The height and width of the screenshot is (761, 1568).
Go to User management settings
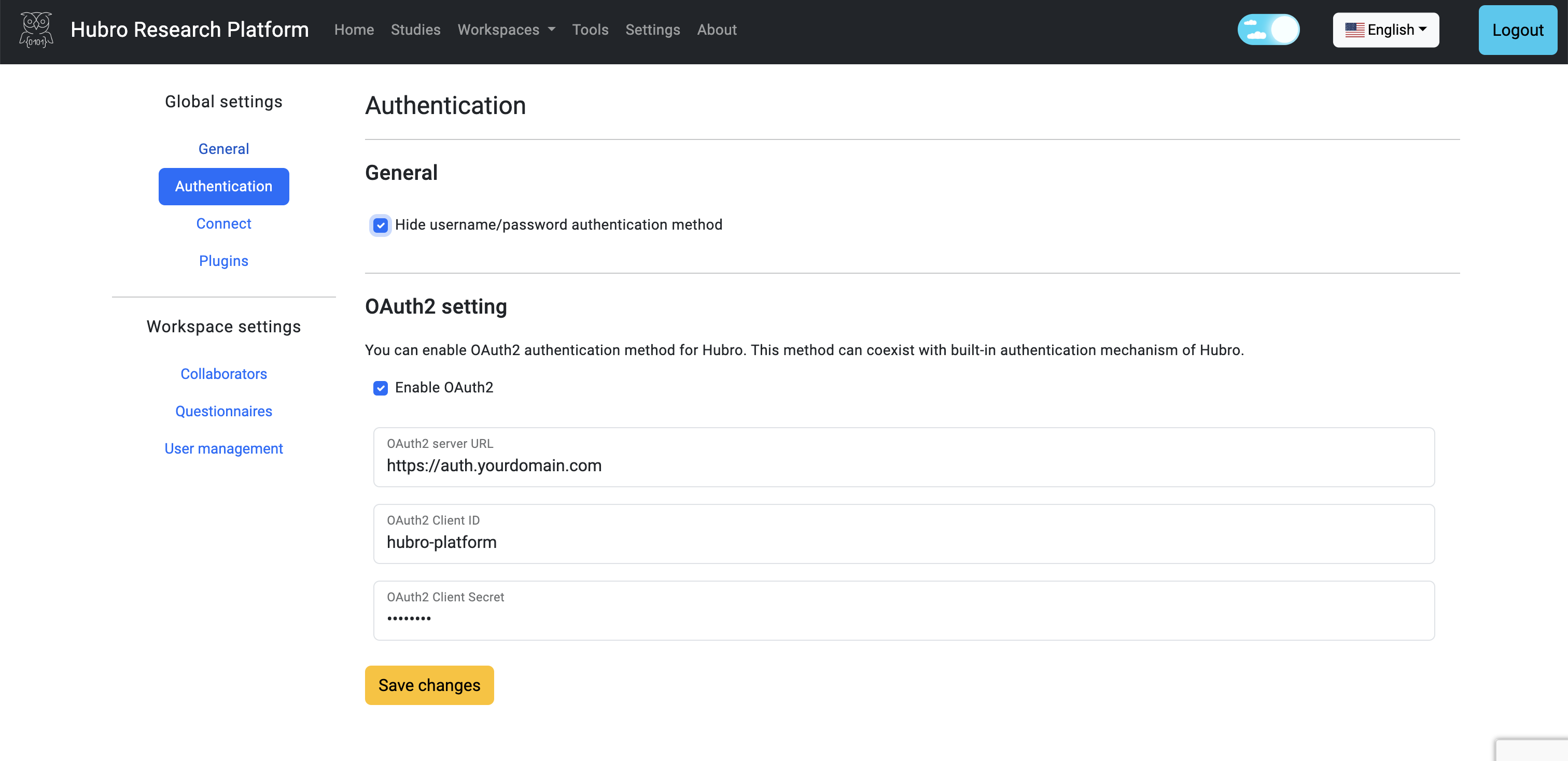[x=223, y=449]
